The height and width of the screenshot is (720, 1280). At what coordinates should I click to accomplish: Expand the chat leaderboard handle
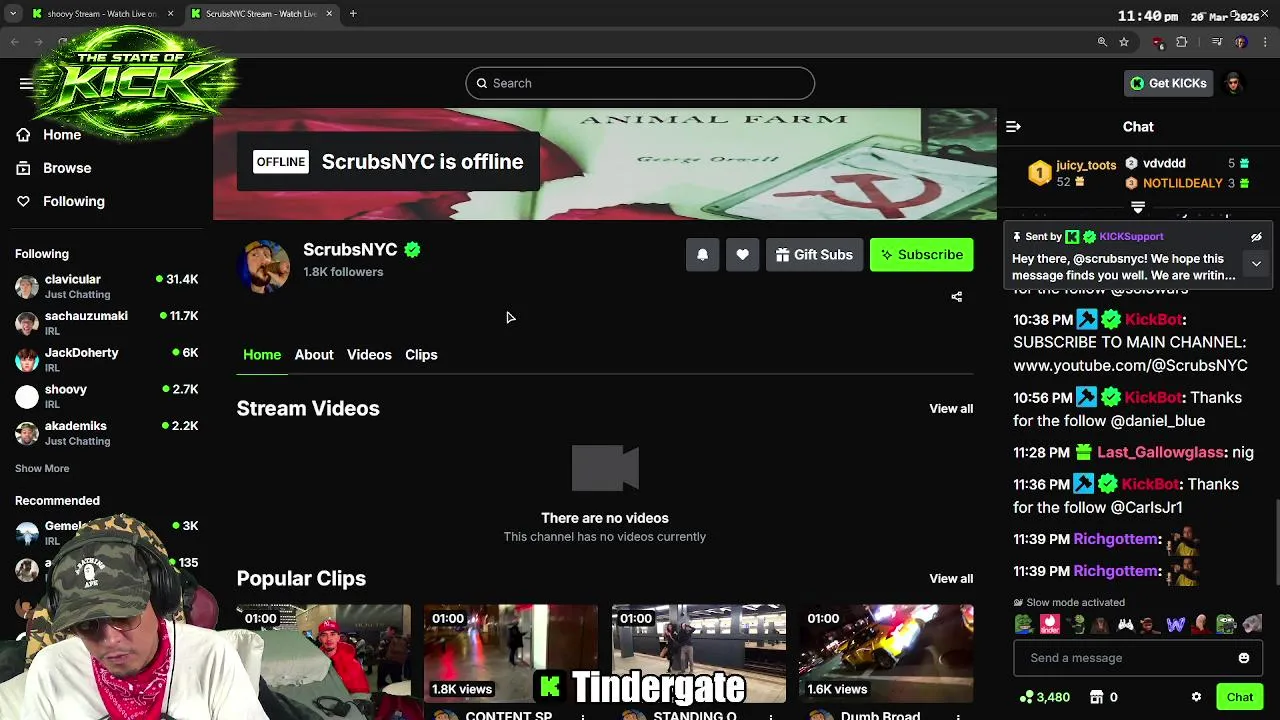(x=1138, y=208)
